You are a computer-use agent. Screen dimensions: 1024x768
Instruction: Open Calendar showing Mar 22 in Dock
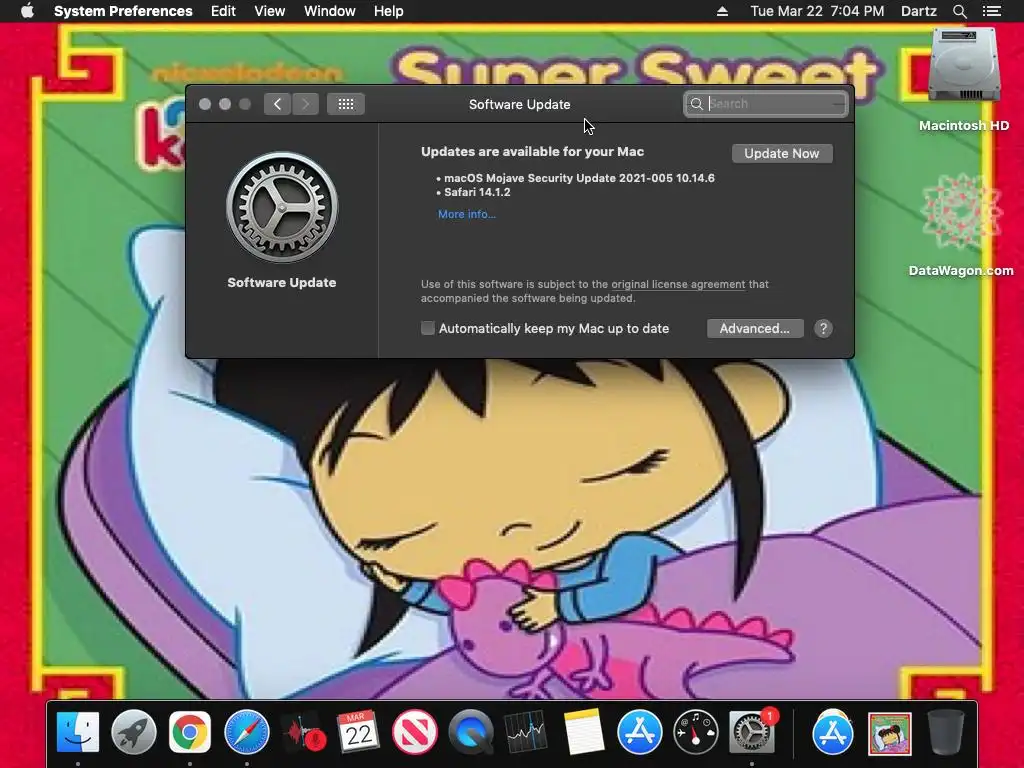pos(358,732)
